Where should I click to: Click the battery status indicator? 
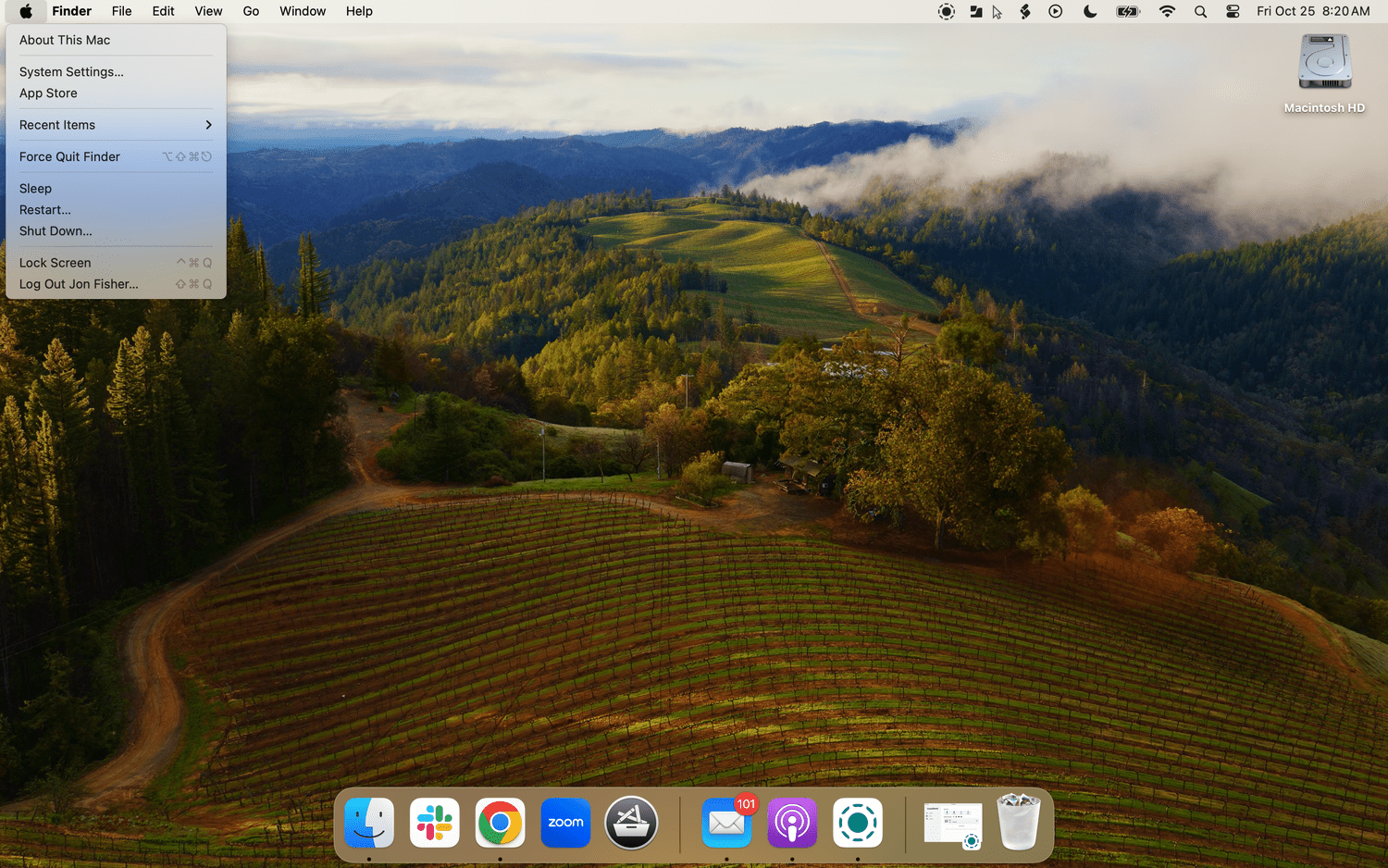click(x=1128, y=11)
